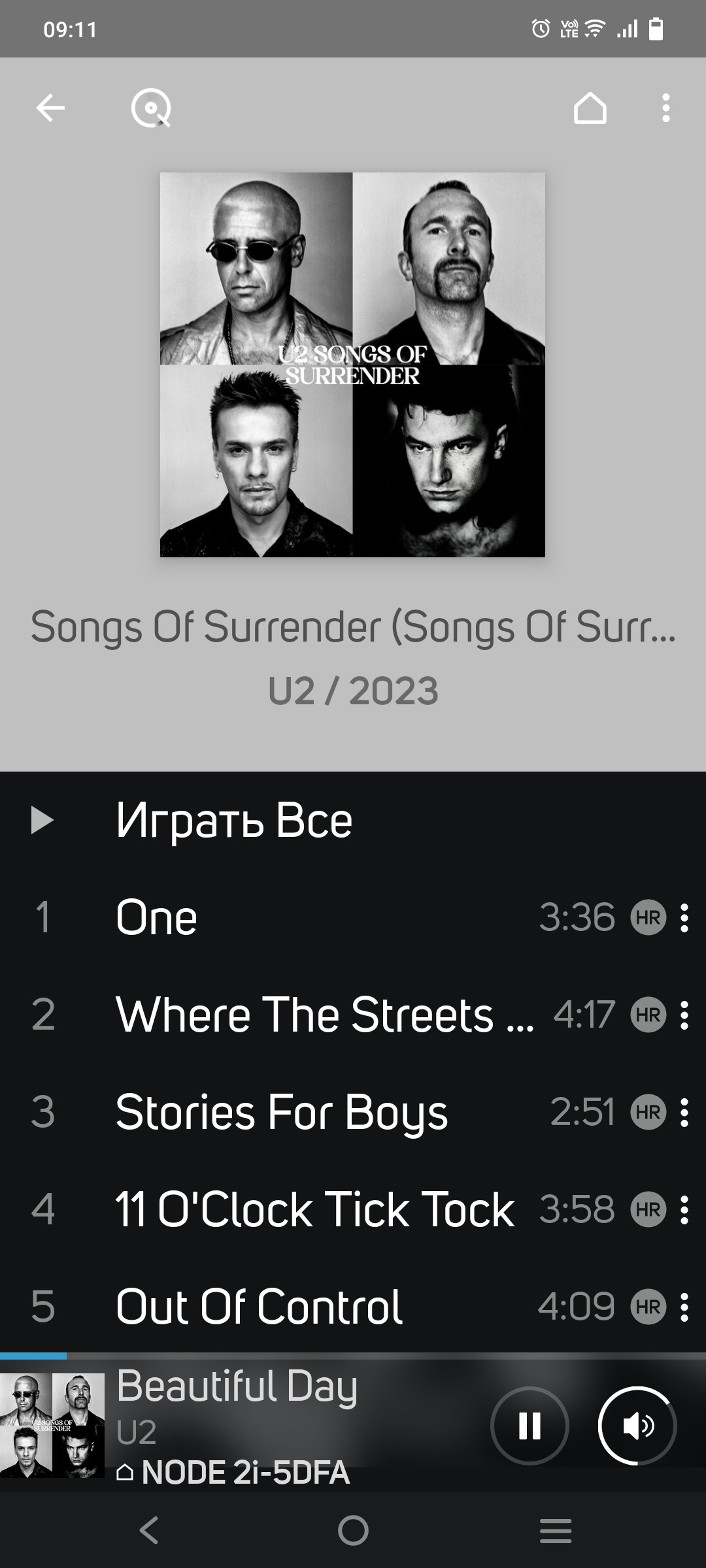Open options for track One

pyautogui.click(x=684, y=917)
